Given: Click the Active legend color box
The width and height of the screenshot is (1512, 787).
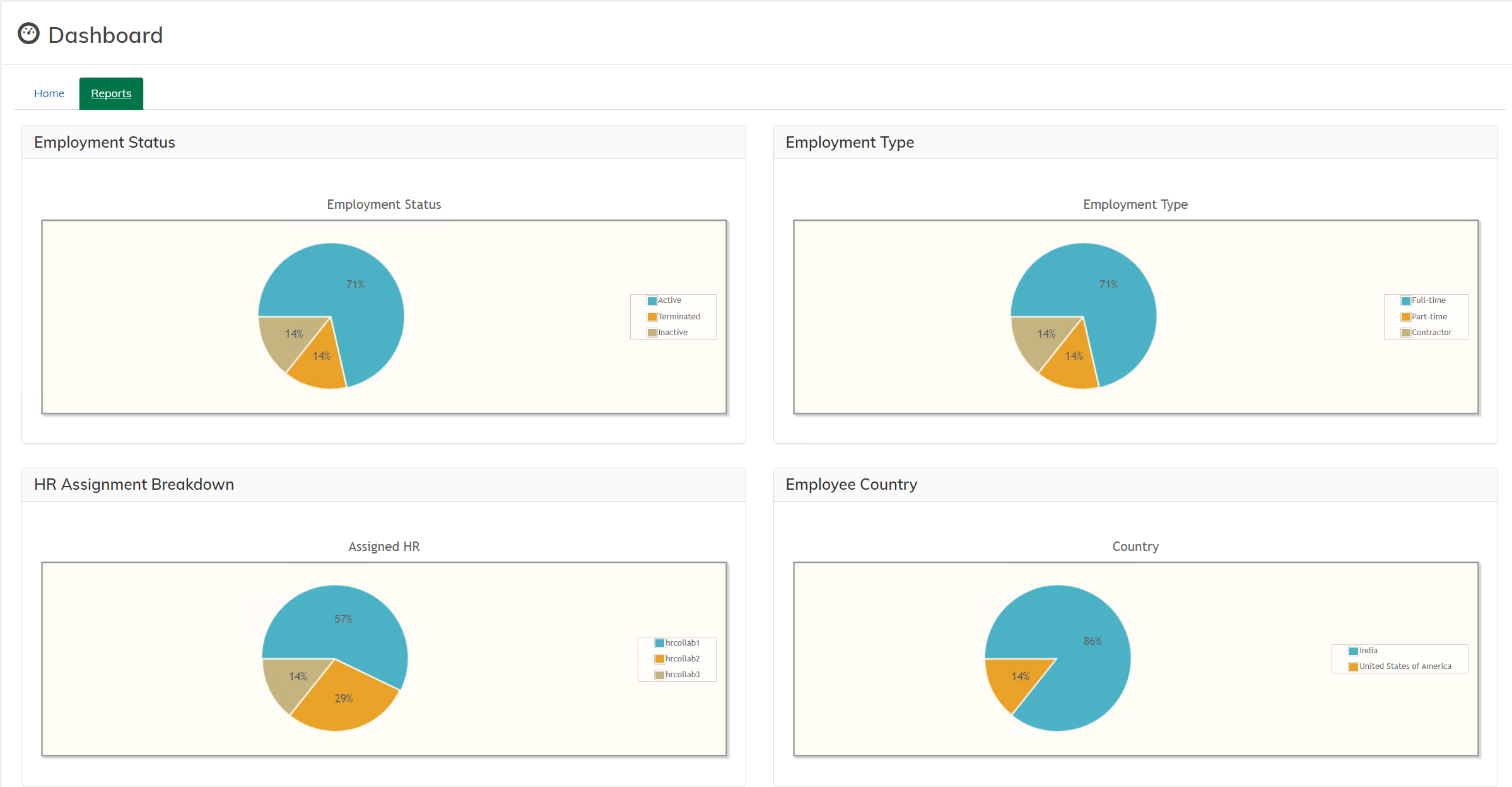Looking at the screenshot, I should click(652, 300).
